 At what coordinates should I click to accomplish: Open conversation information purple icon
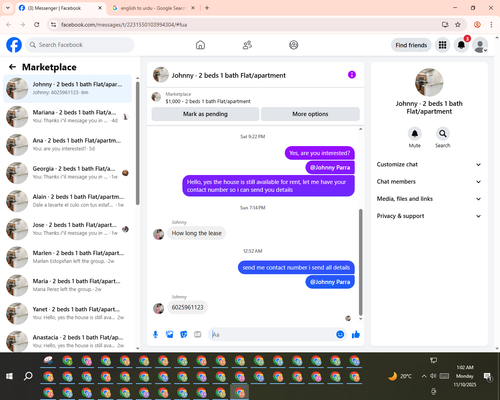pyautogui.click(x=352, y=75)
